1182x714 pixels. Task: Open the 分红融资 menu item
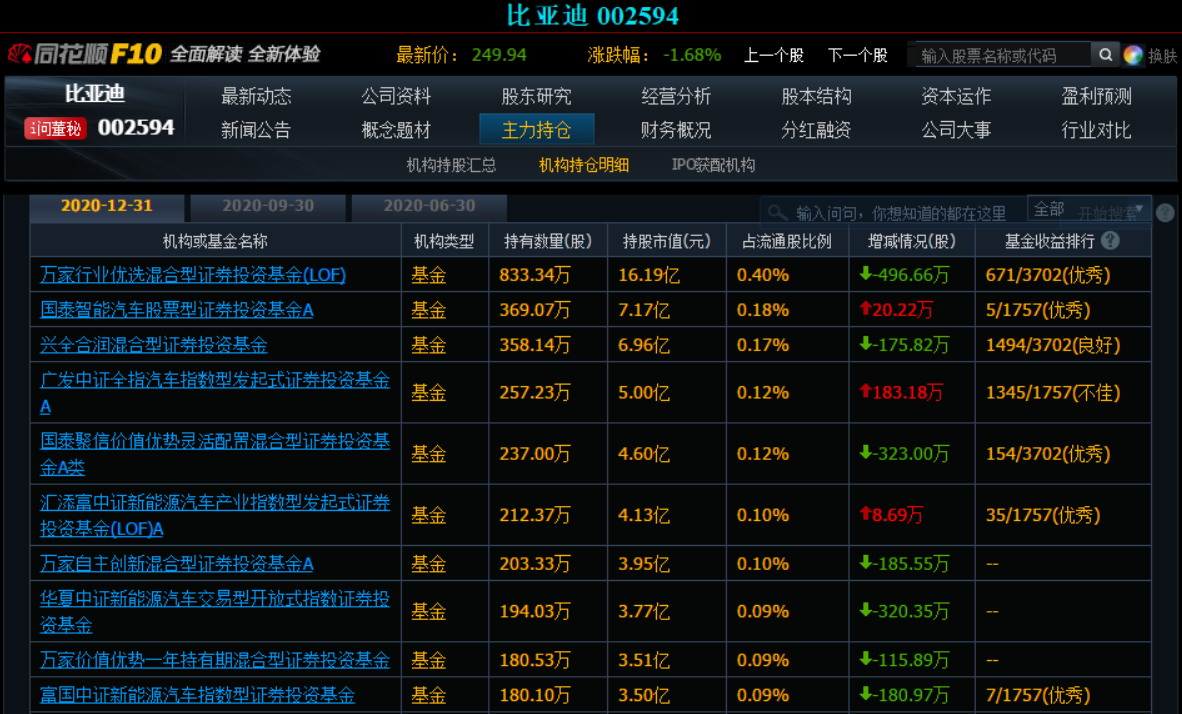(x=816, y=130)
